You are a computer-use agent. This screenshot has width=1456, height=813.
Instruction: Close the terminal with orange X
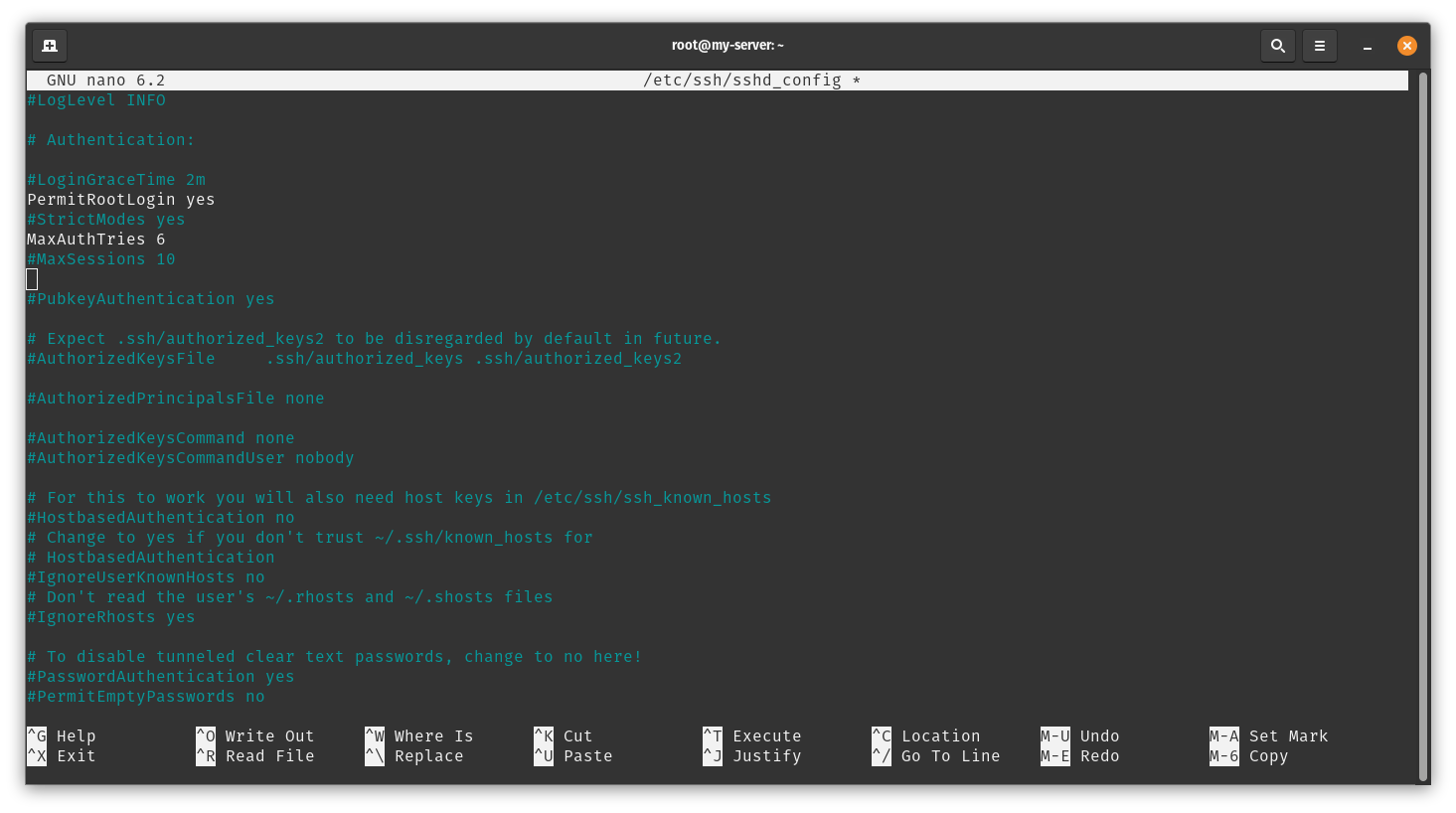1407,46
